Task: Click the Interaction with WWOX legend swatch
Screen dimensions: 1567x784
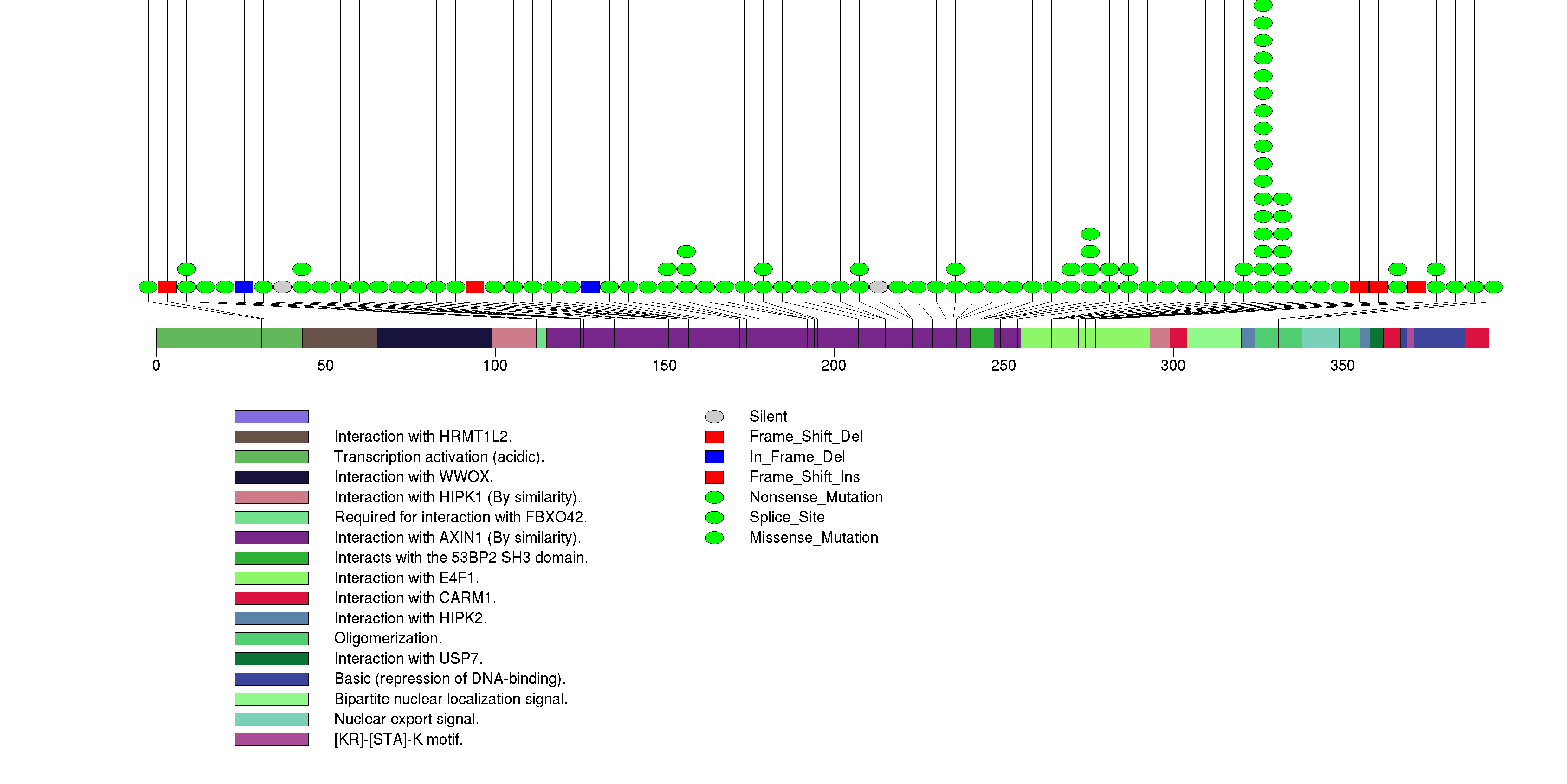Action: (272, 477)
